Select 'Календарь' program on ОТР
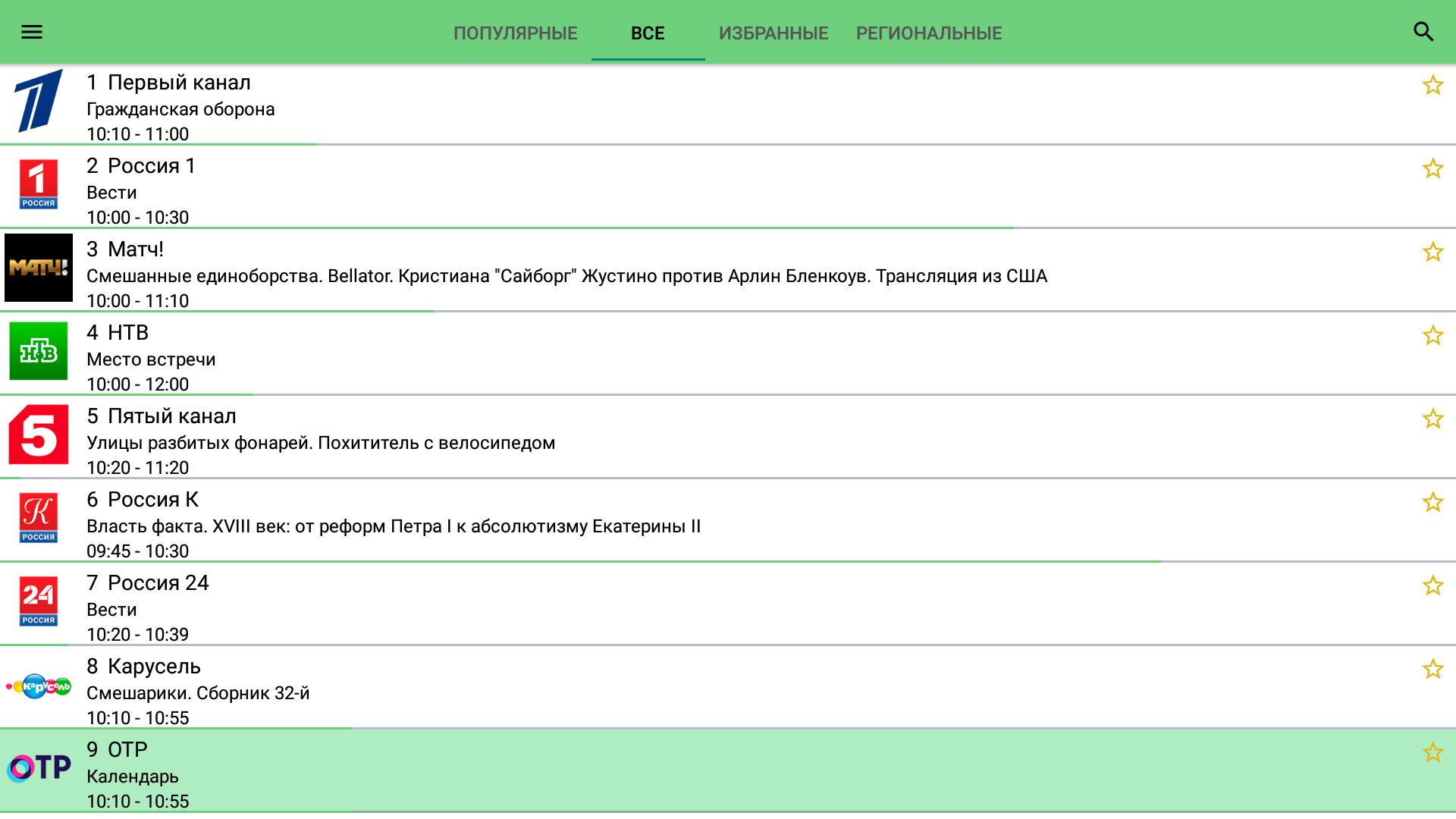 (x=133, y=777)
